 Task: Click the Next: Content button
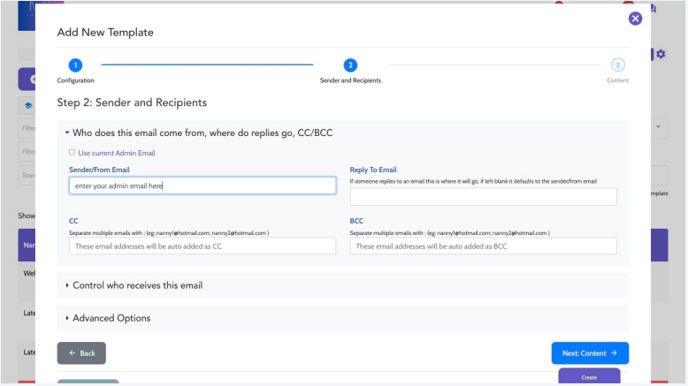tap(590, 353)
